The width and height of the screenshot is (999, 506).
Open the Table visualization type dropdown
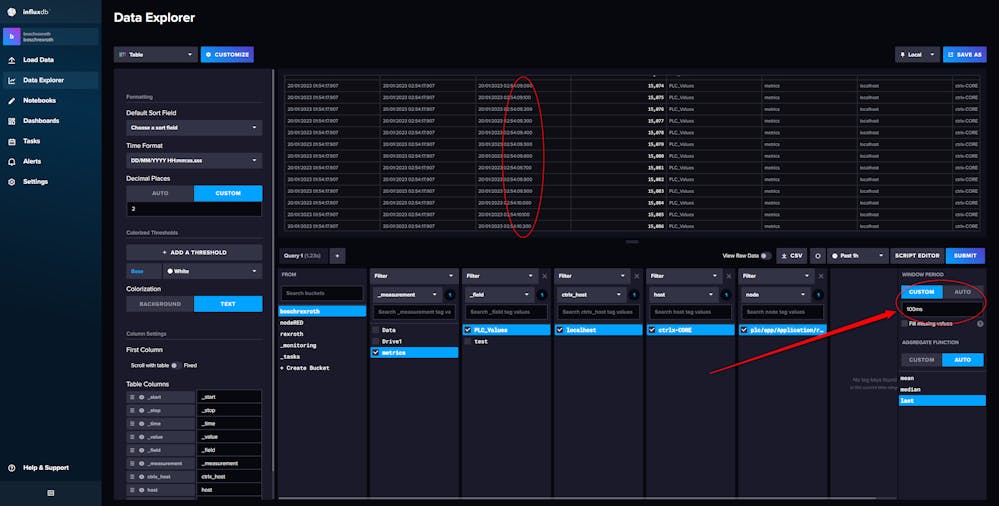click(155, 55)
